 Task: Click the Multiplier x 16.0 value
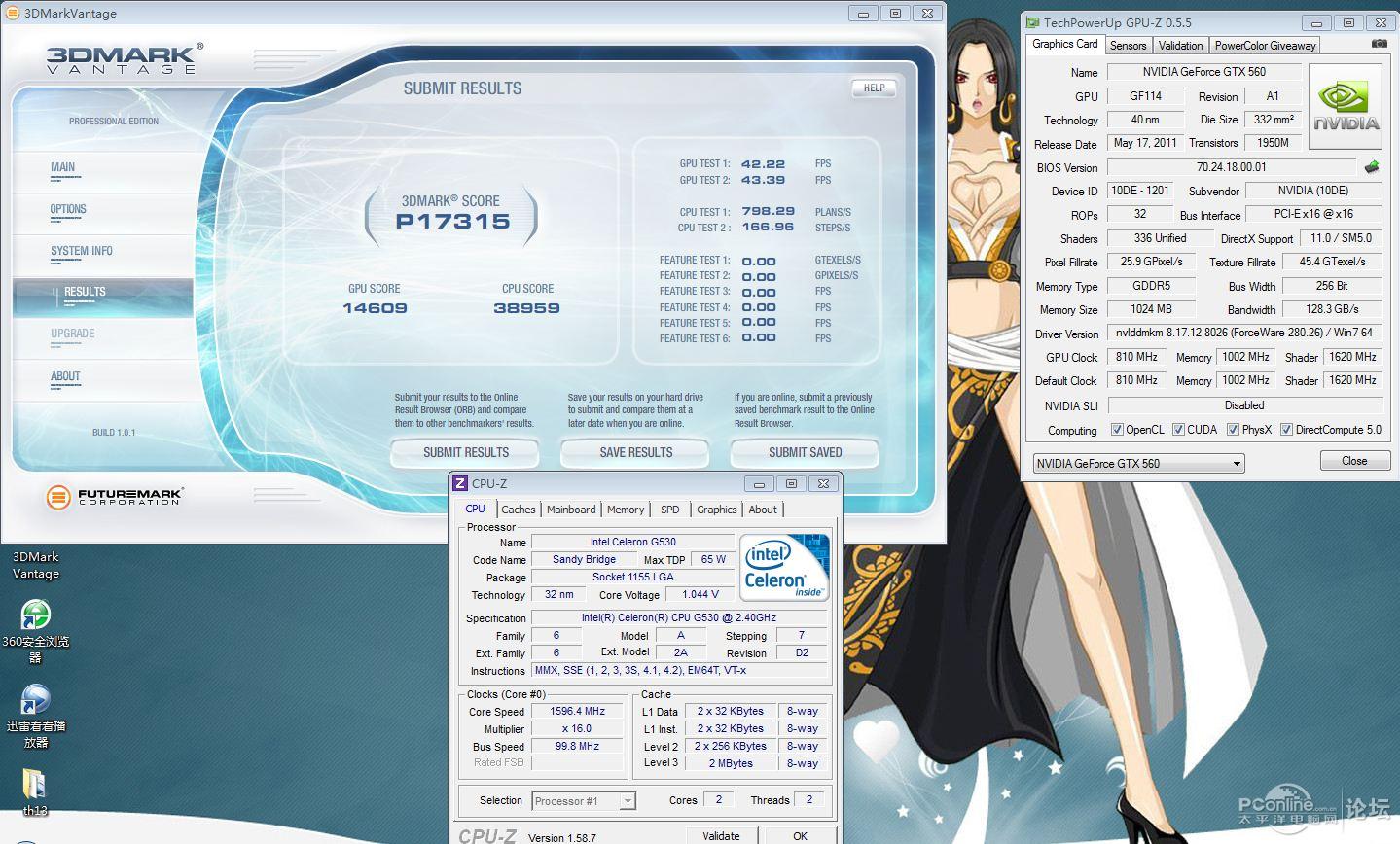coord(577,728)
